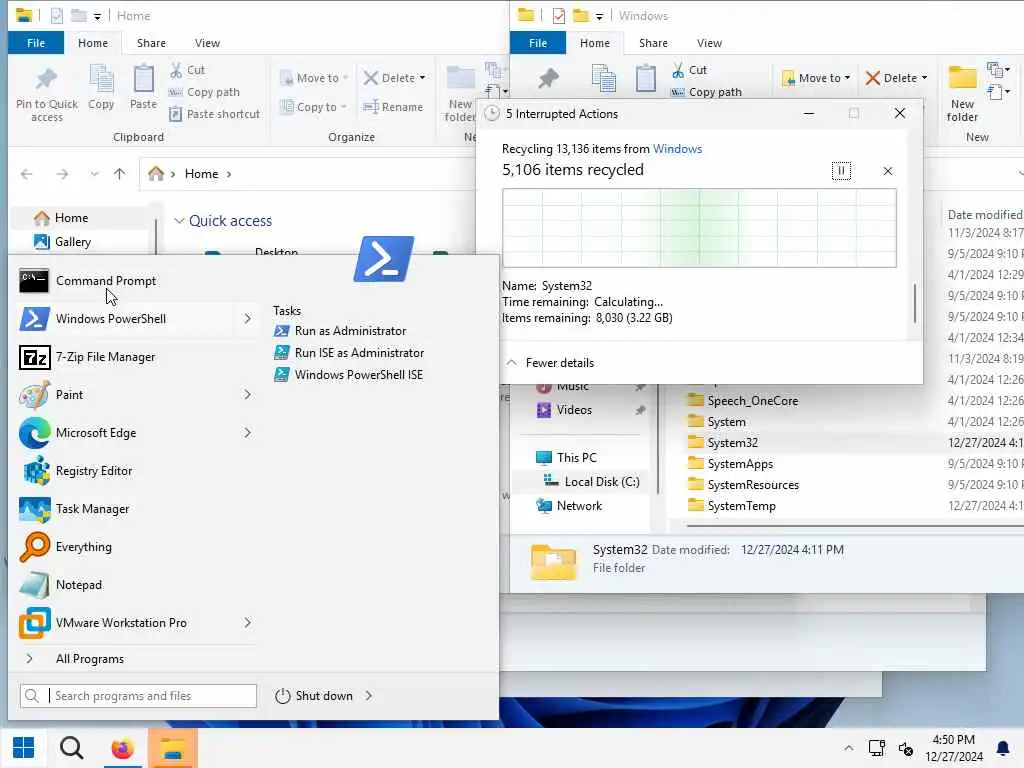
Task: Pause the recycling operation
Action: 841,171
